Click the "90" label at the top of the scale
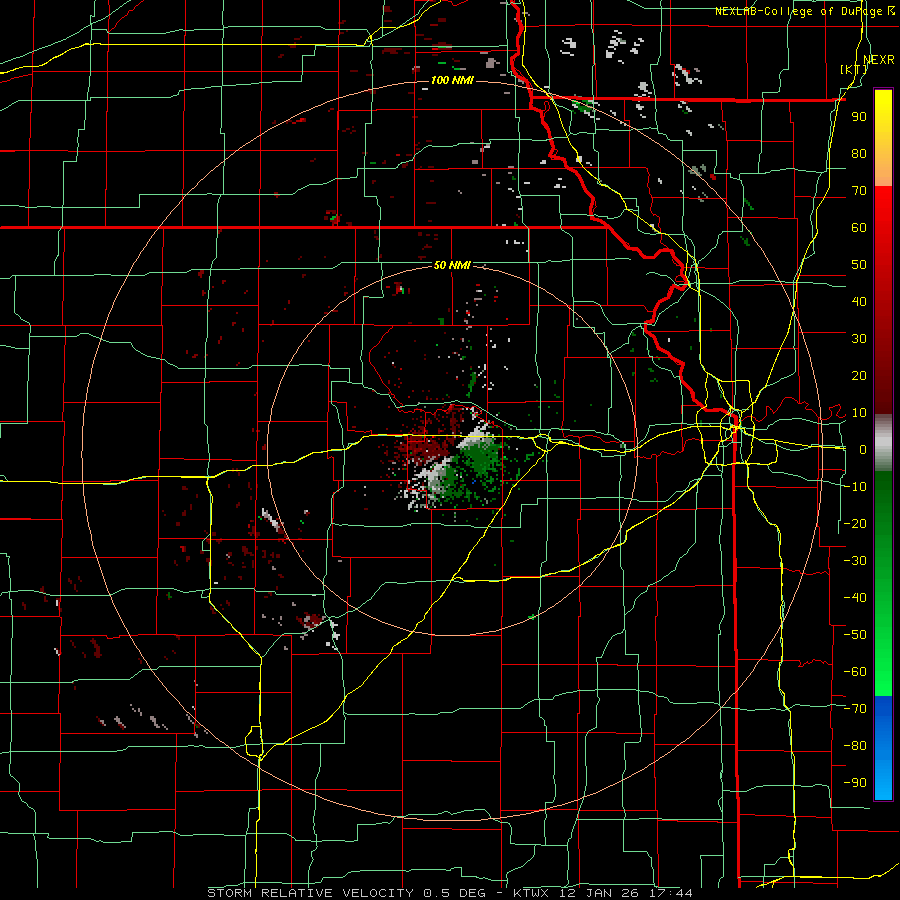Screen dimensions: 900x900 [859, 117]
